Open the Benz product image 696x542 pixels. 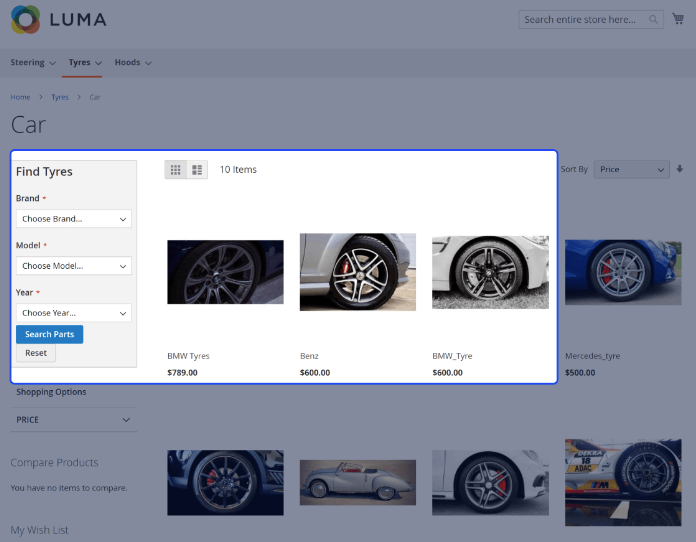[x=358, y=272]
